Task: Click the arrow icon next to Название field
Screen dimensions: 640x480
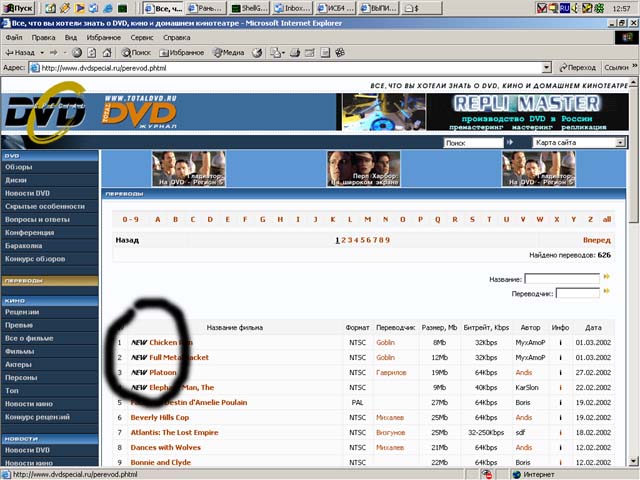Action: click(x=607, y=277)
